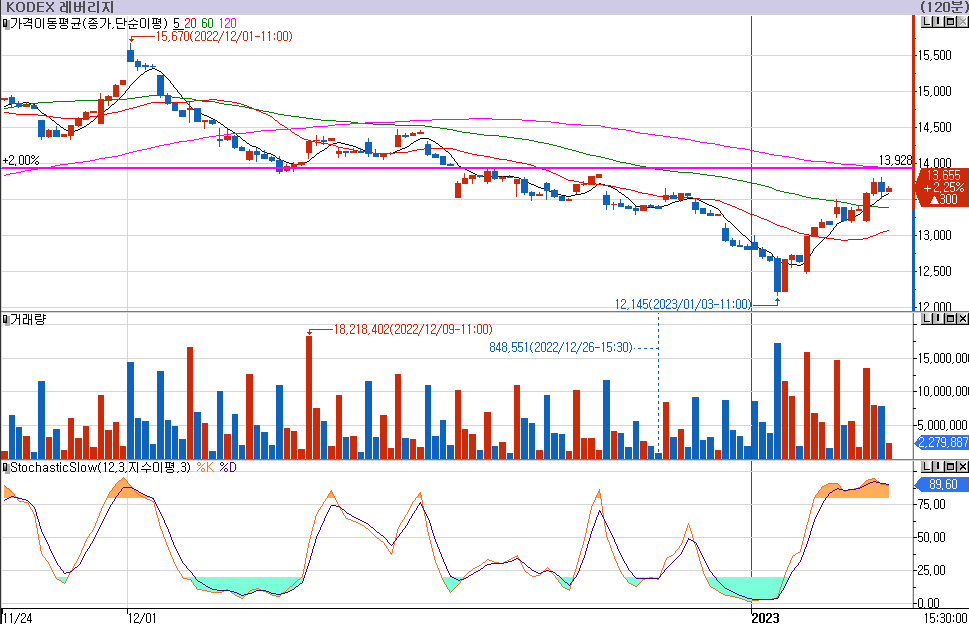This screenshot has width=969, height=624.
Task: Select the 5-period moving average label
Action: point(176,23)
